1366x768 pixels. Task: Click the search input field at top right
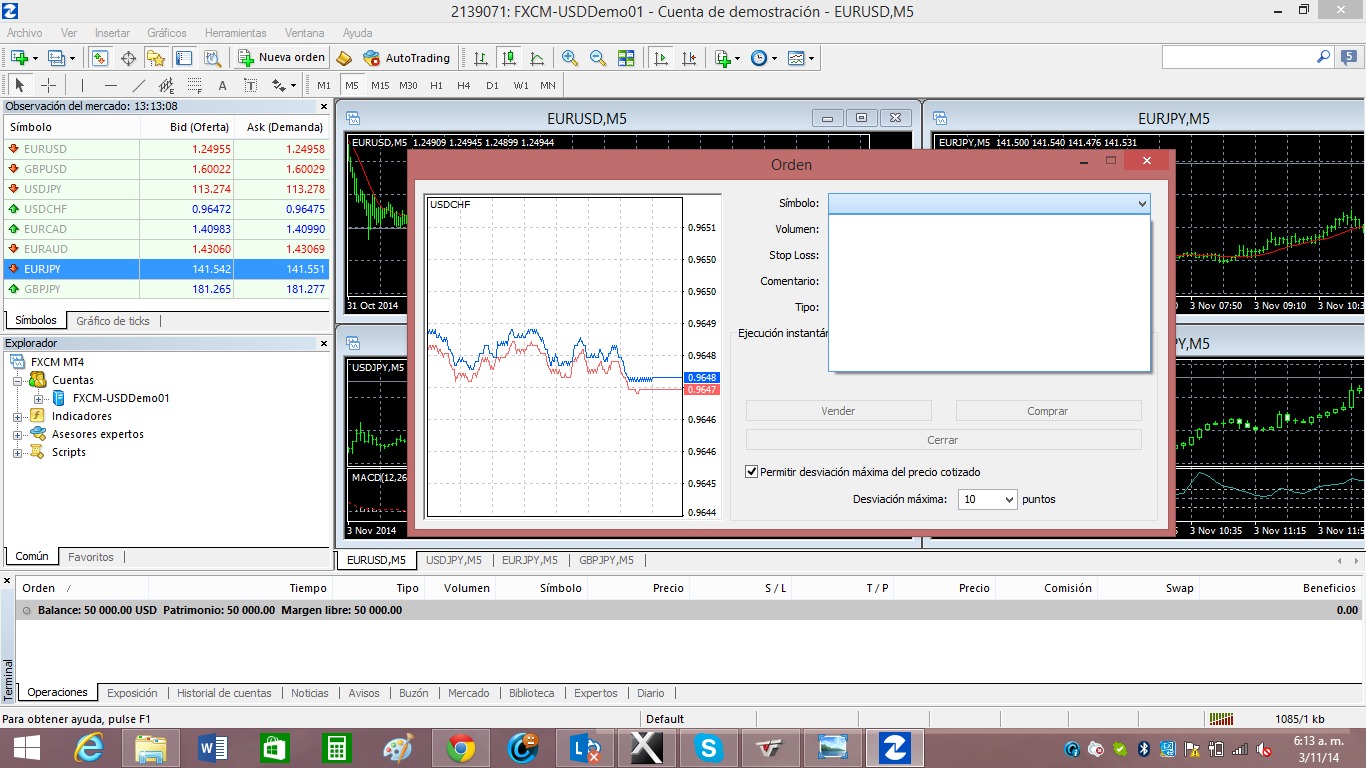click(1238, 58)
